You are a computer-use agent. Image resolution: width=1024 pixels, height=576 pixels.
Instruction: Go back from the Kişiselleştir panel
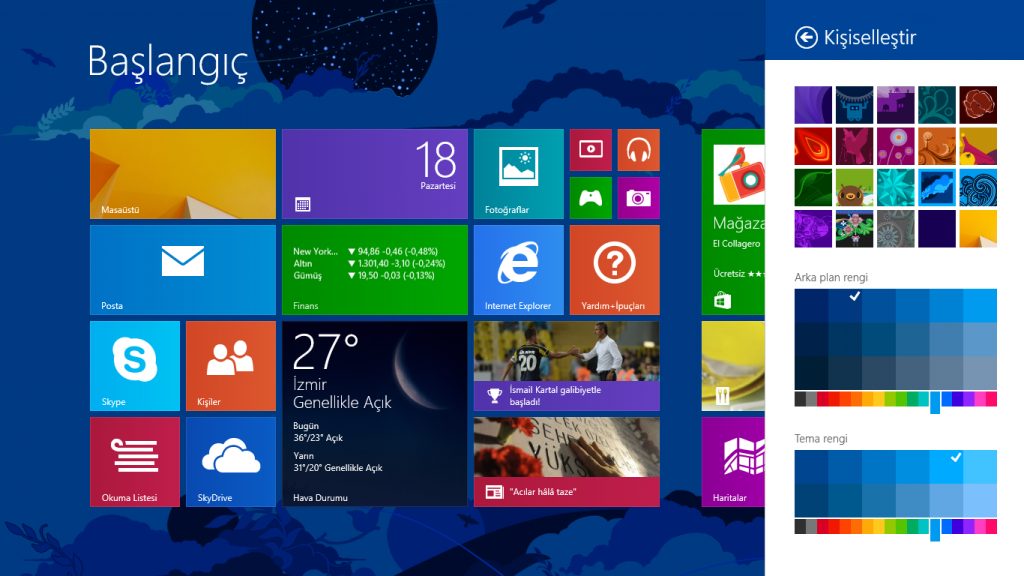click(x=806, y=37)
